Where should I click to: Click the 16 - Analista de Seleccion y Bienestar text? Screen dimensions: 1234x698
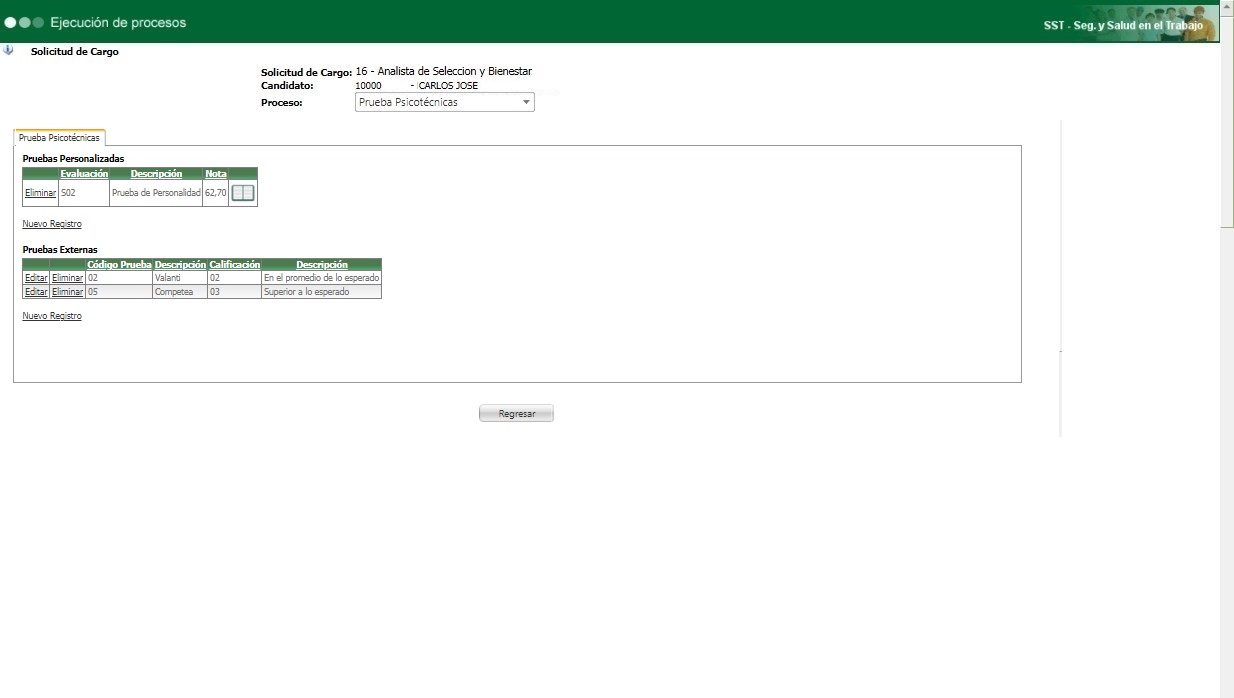tap(444, 71)
